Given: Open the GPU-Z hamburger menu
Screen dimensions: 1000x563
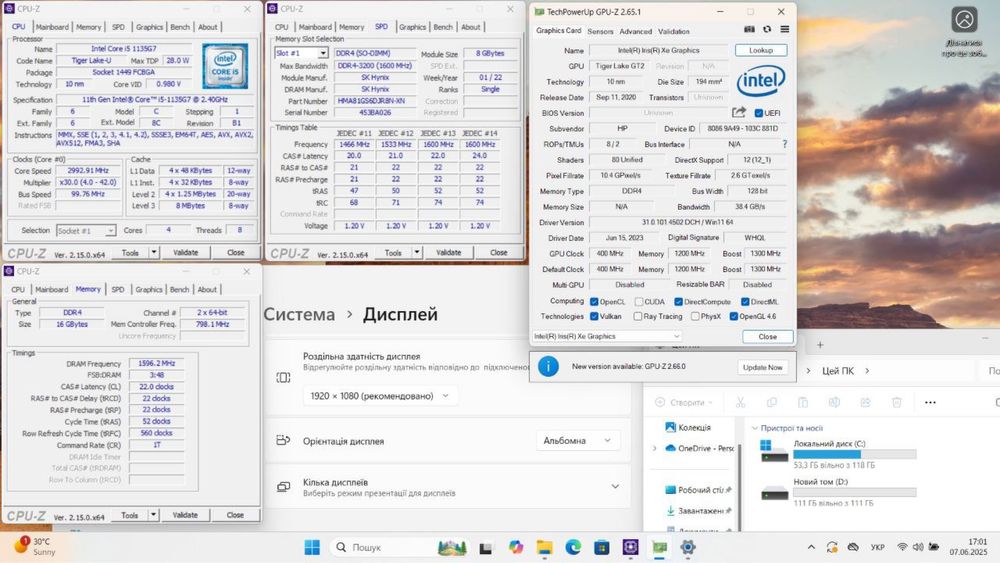Looking at the screenshot, I should pos(784,29).
